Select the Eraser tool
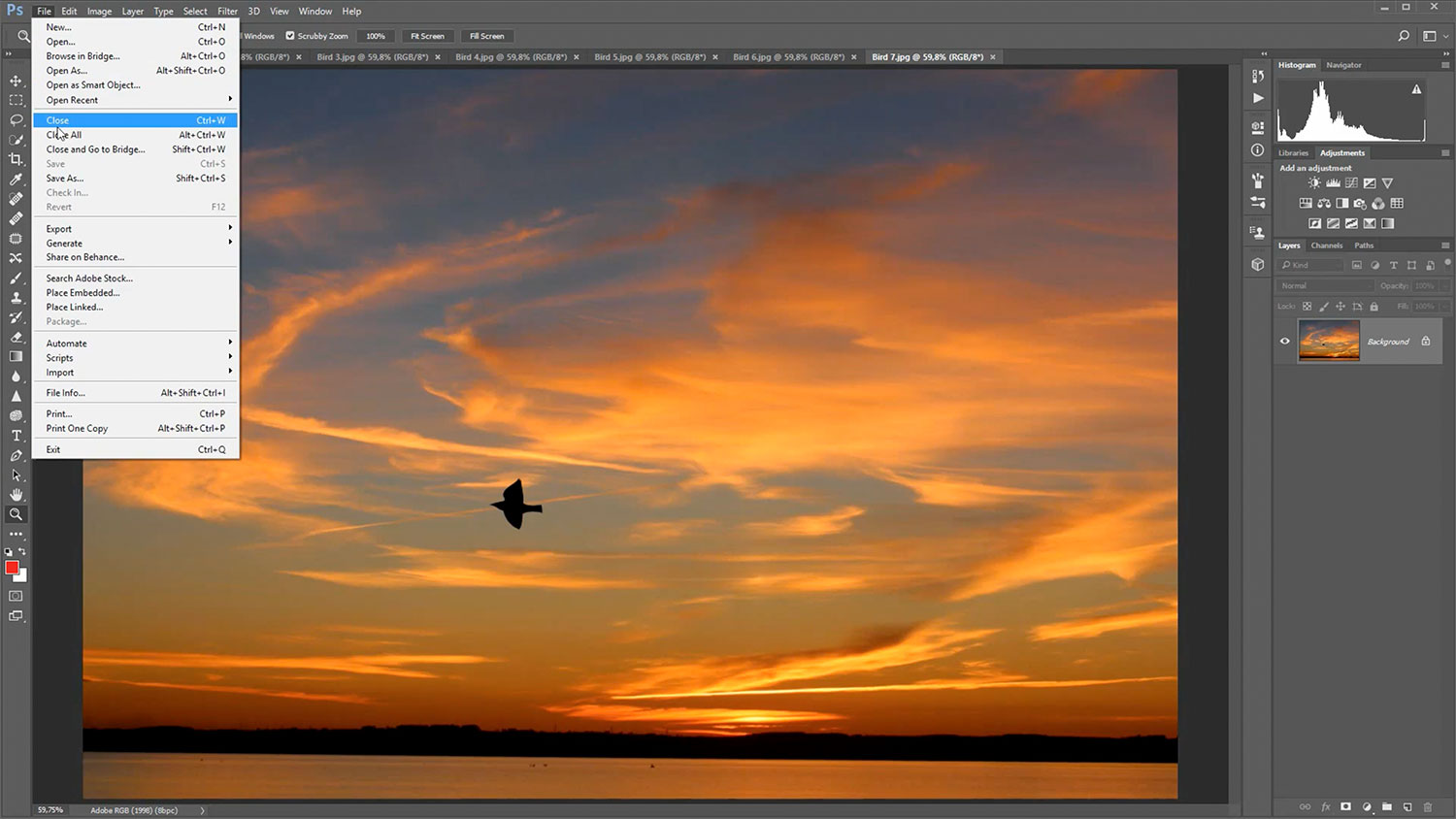The height and width of the screenshot is (819, 1456). click(16, 337)
